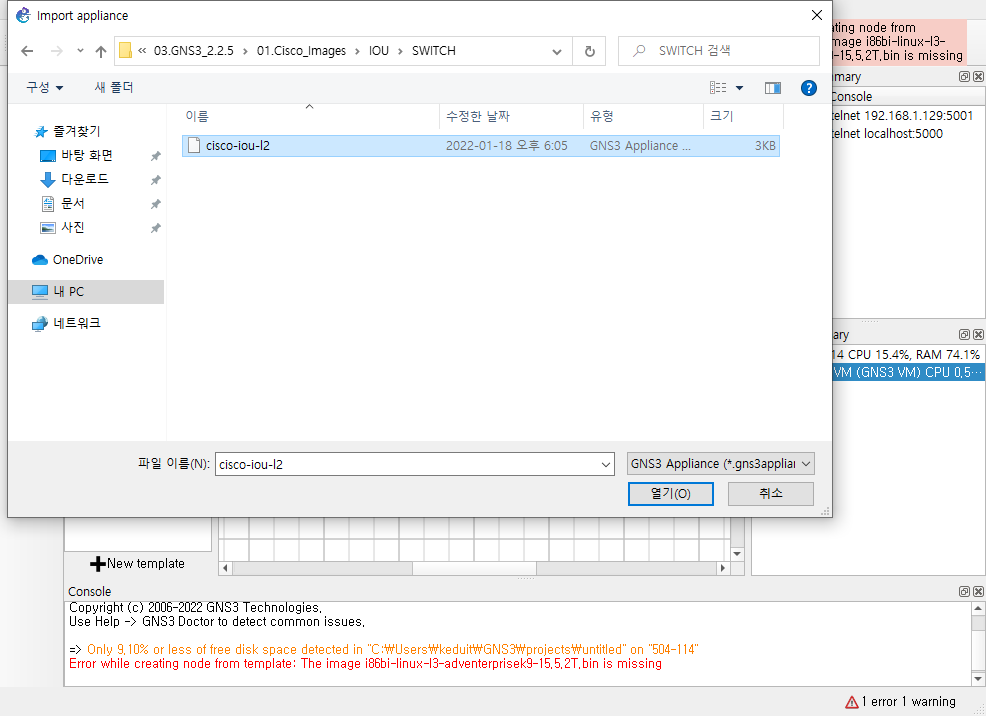Expand the address bar path dropdown

pos(557,52)
